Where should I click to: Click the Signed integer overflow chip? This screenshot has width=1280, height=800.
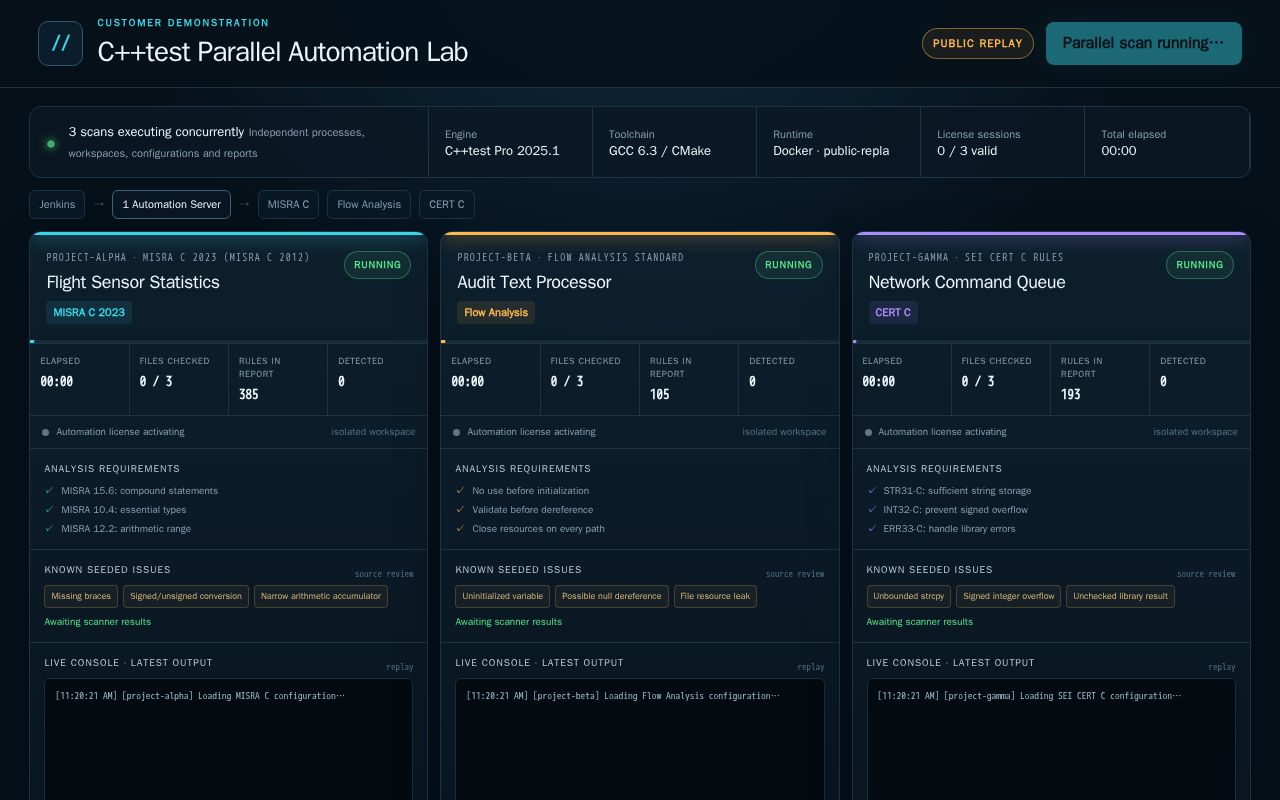pos(1008,596)
